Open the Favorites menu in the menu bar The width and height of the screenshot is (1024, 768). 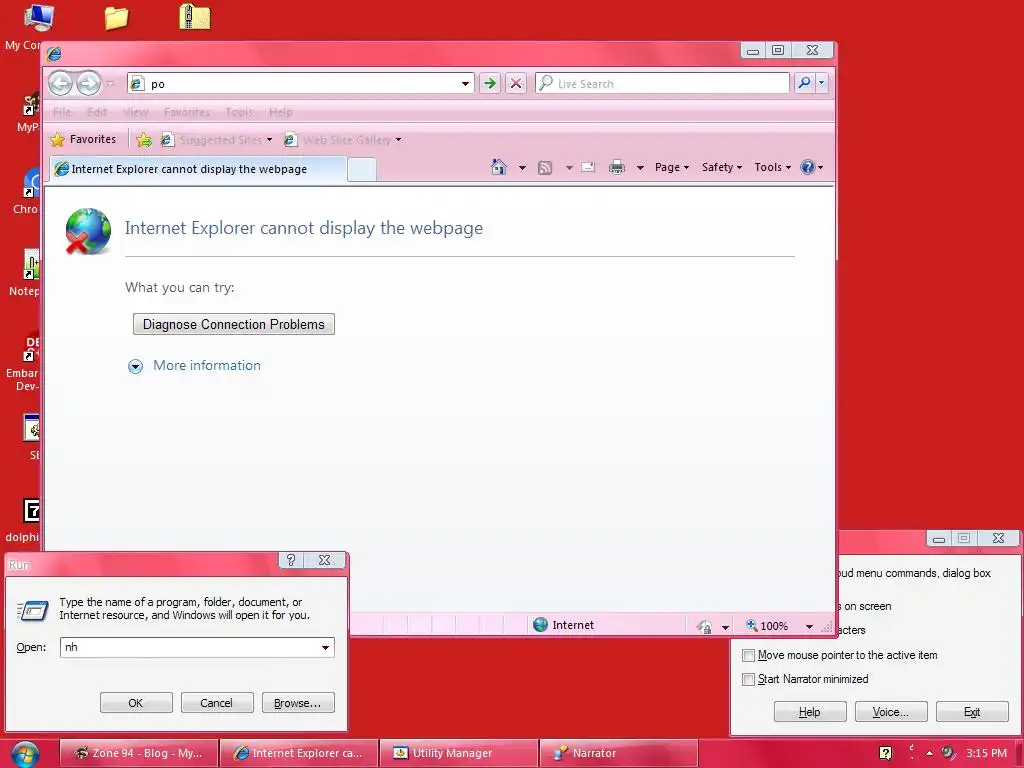tap(187, 112)
